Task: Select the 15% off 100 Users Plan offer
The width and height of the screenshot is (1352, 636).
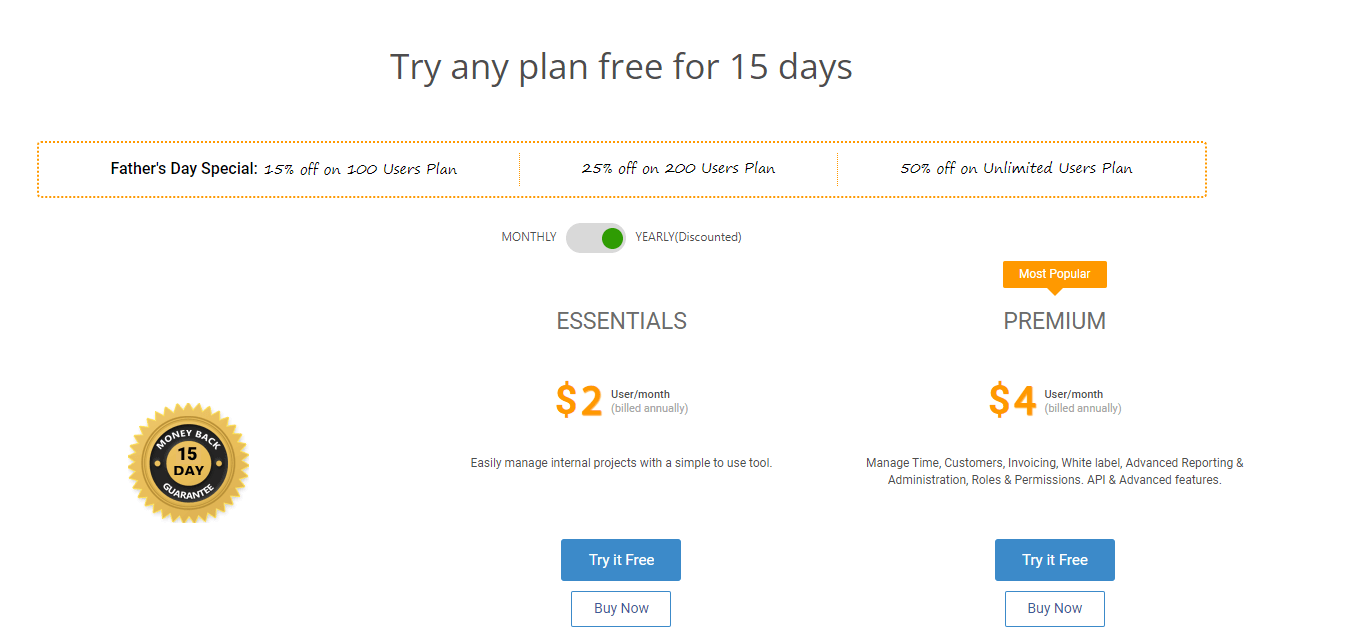Action: click(360, 169)
